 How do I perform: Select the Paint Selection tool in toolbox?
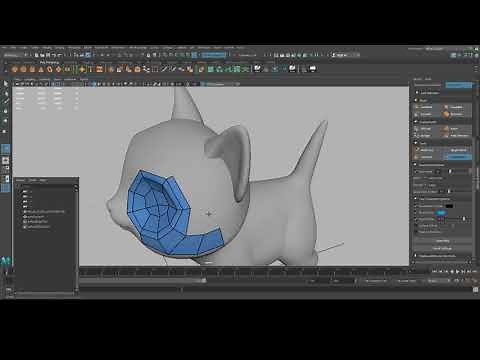(5, 101)
